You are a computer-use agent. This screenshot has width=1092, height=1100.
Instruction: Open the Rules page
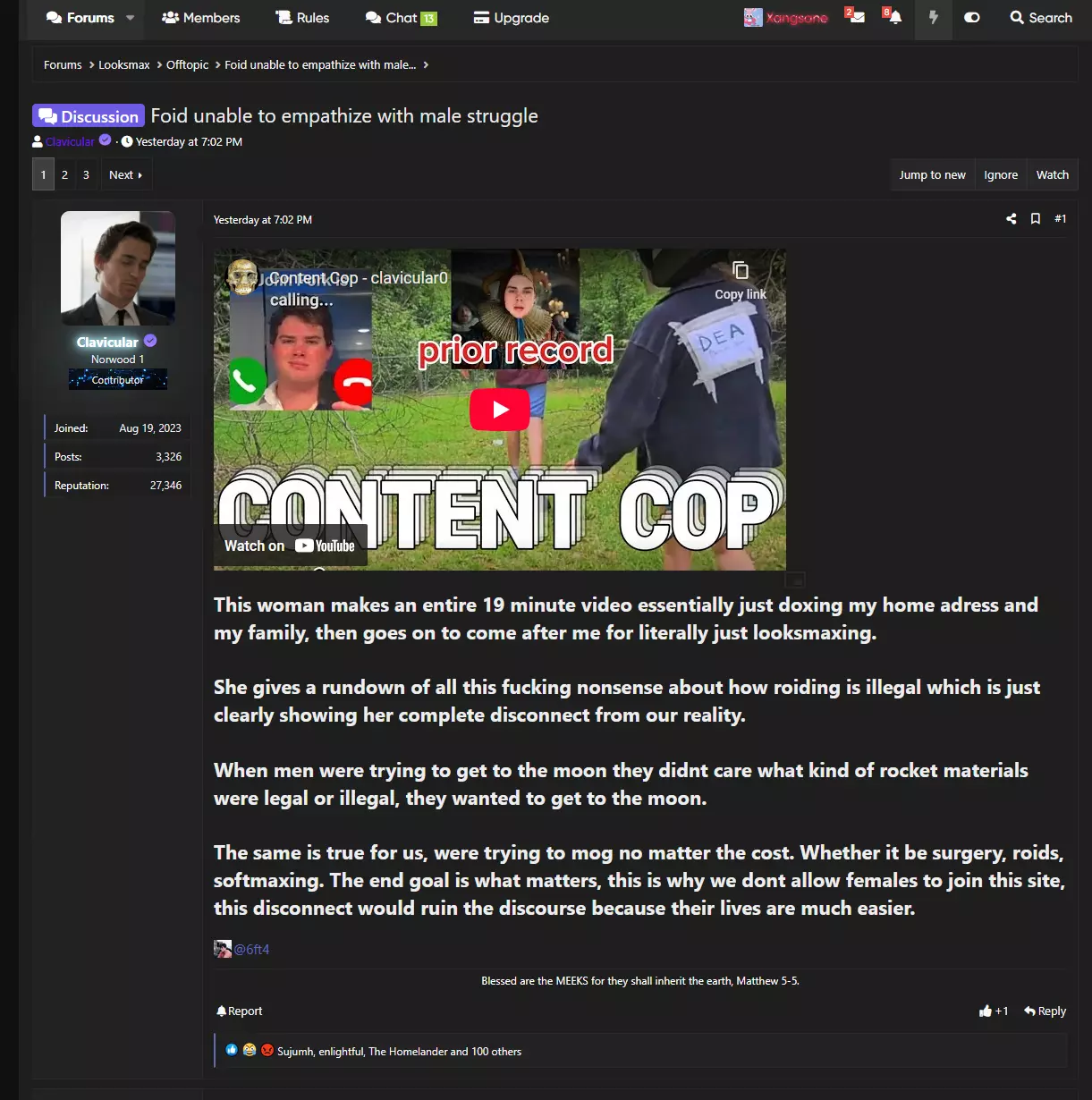[x=302, y=18]
